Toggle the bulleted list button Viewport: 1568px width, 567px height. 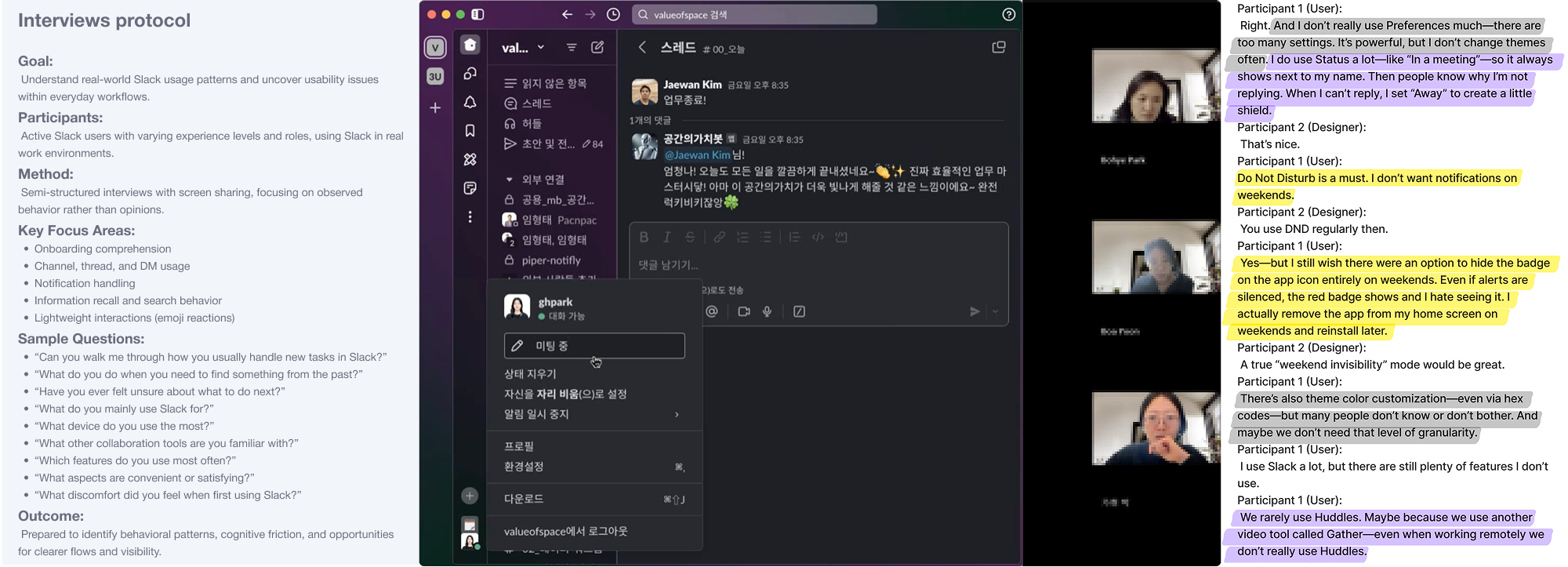point(766,237)
